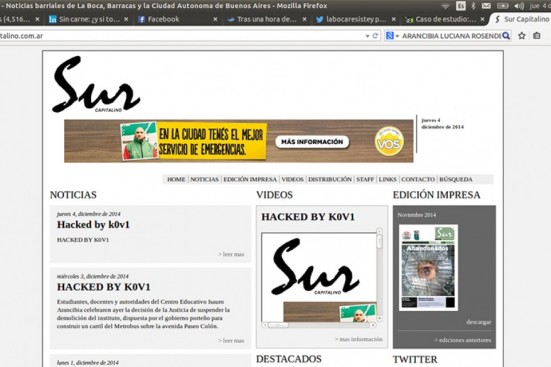
Task: Open the search engine selector dropdown
Action: (x=392, y=36)
